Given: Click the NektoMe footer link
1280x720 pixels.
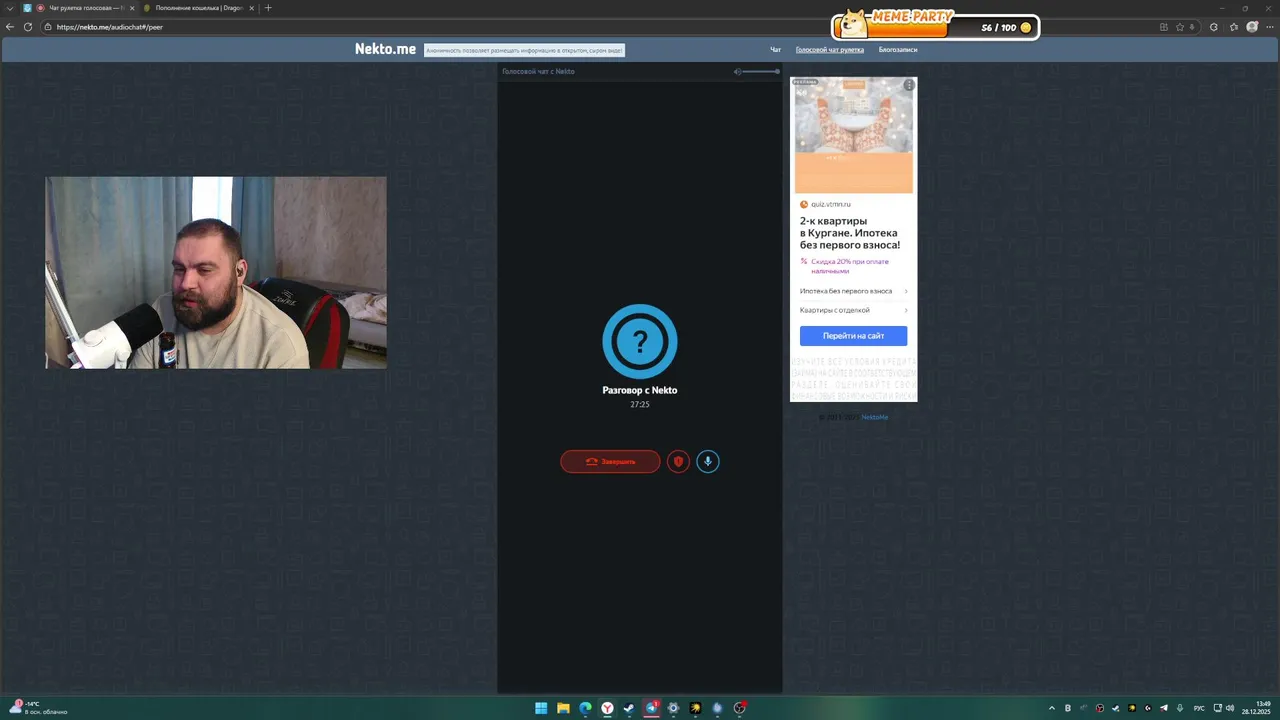Looking at the screenshot, I should tap(875, 417).
